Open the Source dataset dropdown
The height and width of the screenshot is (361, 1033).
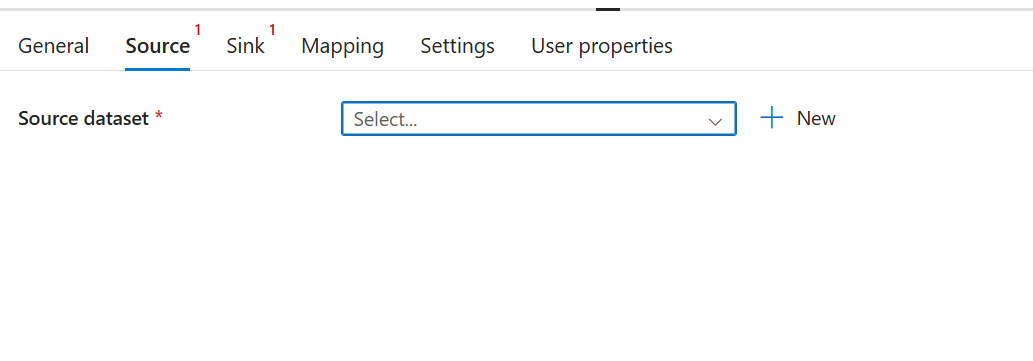pos(538,119)
